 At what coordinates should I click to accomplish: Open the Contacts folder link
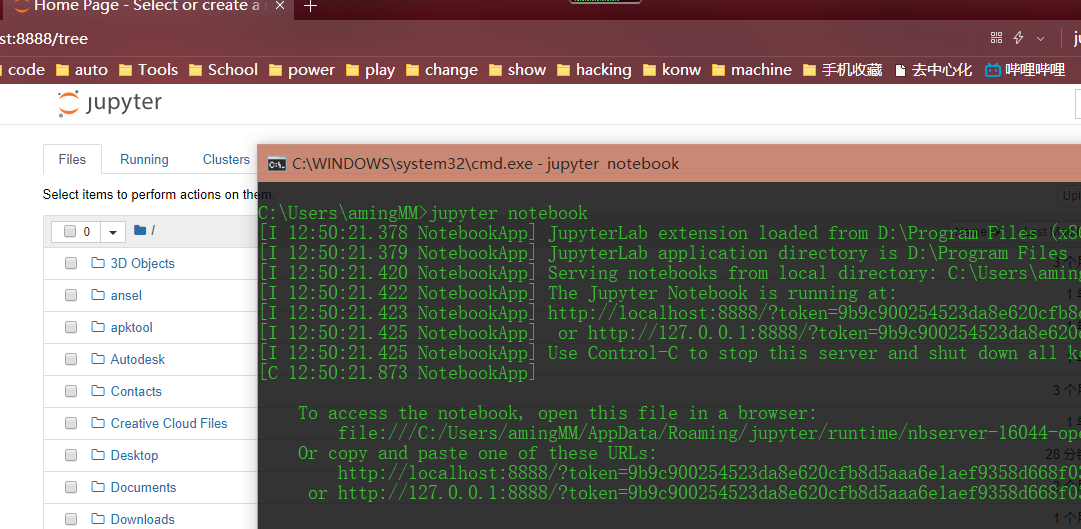point(137,391)
